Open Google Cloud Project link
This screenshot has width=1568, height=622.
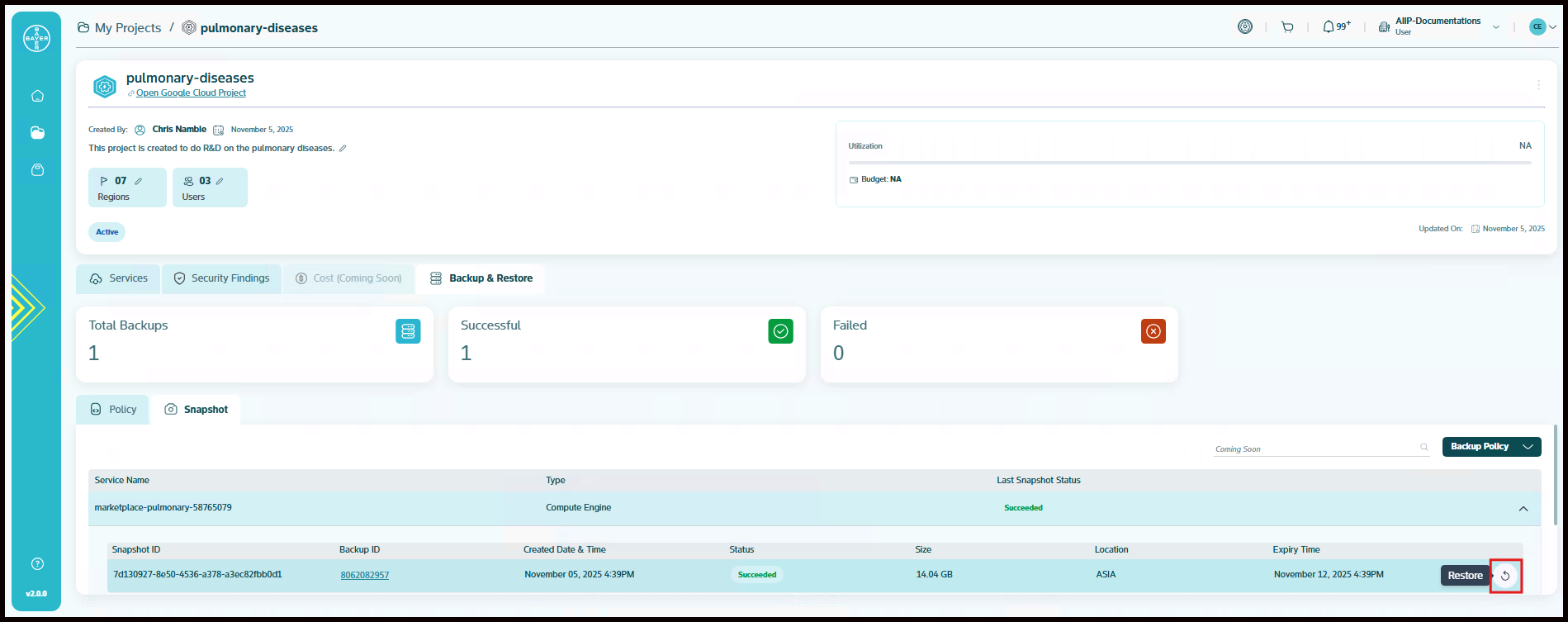pyautogui.click(x=191, y=93)
